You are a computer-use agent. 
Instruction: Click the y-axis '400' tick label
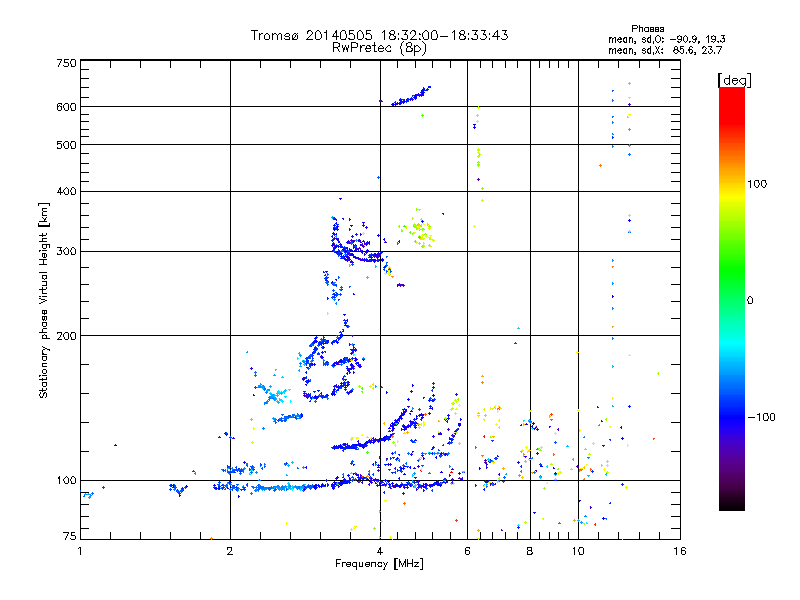coord(66,192)
